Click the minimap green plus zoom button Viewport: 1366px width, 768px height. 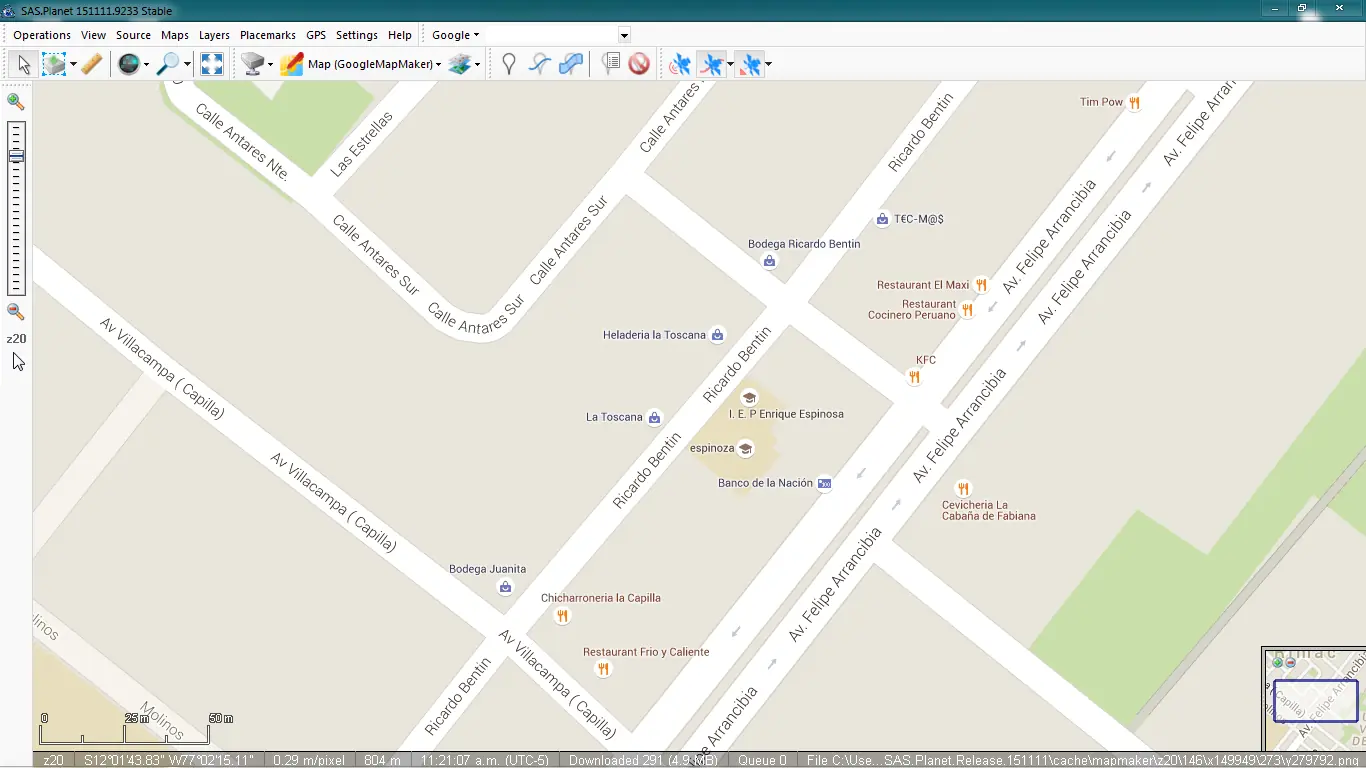click(x=1277, y=662)
